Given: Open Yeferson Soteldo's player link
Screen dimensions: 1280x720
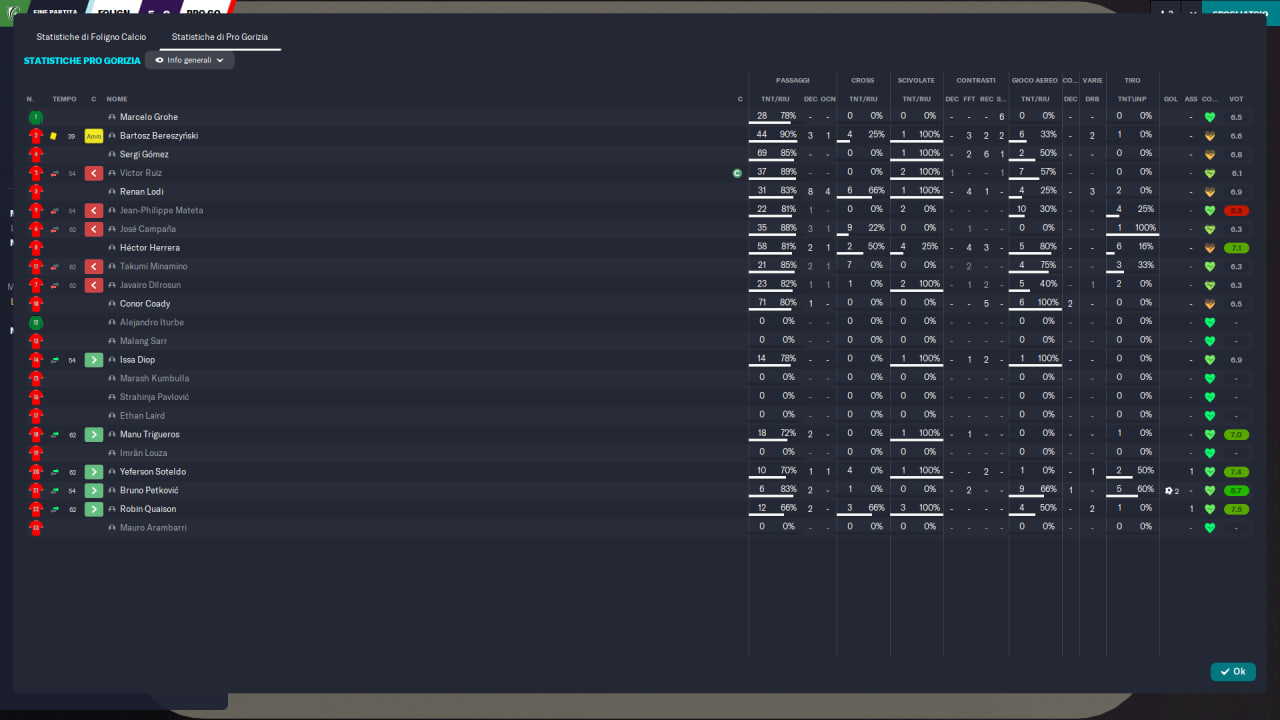Looking at the screenshot, I should 153,472.
